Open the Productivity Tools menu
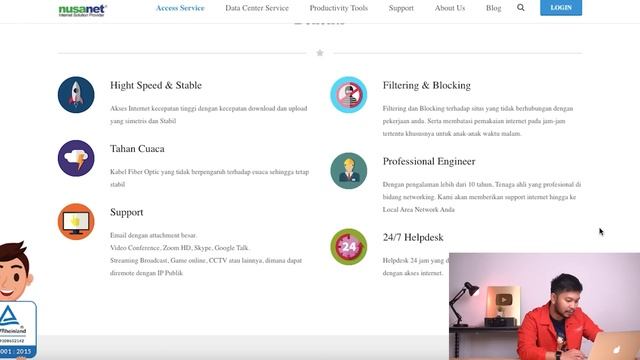This screenshot has width=640, height=360. [338, 8]
